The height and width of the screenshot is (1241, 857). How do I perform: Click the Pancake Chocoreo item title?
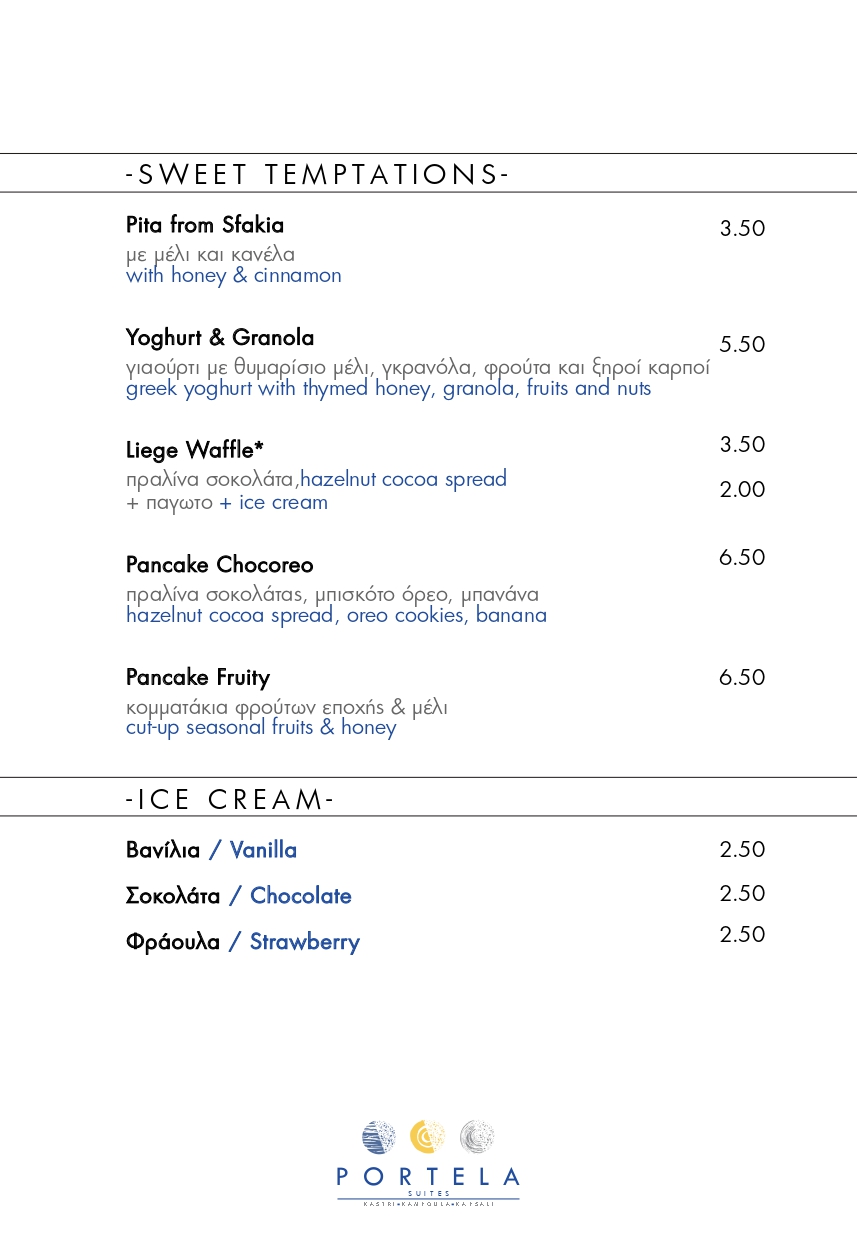click(220, 565)
